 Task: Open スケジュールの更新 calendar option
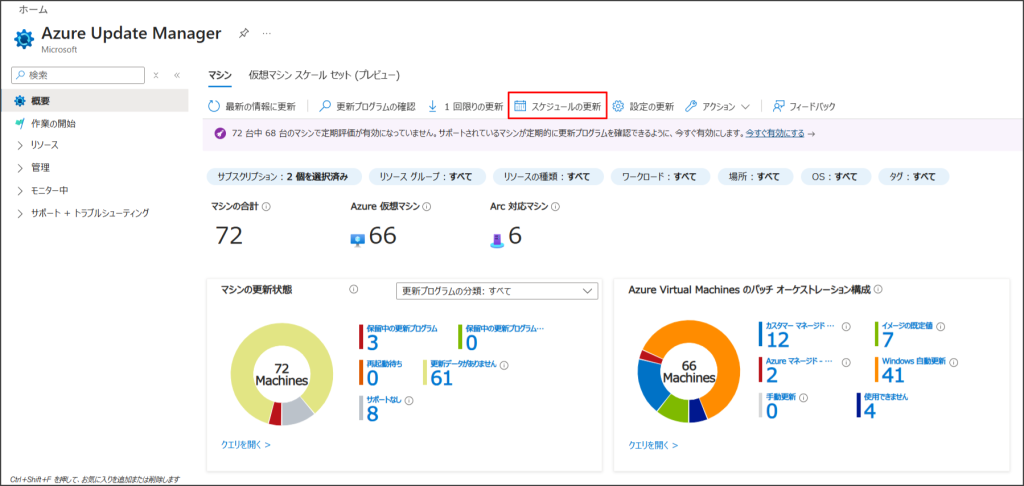[x=557, y=106]
